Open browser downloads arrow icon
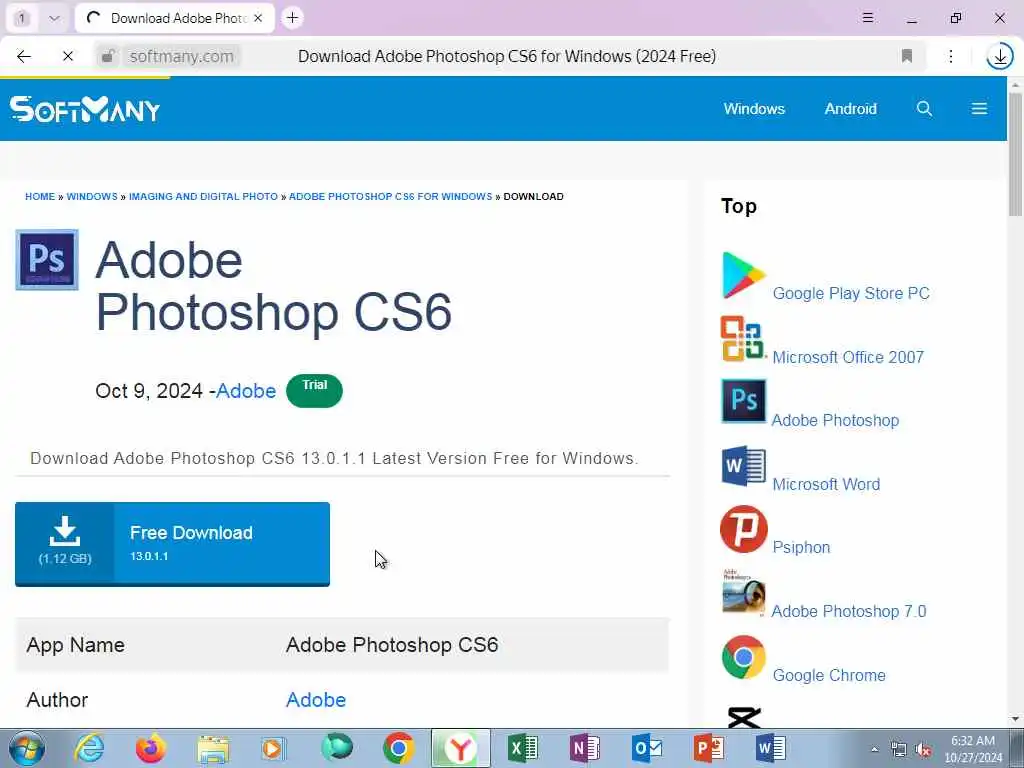The height and width of the screenshot is (768, 1024). (1000, 57)
